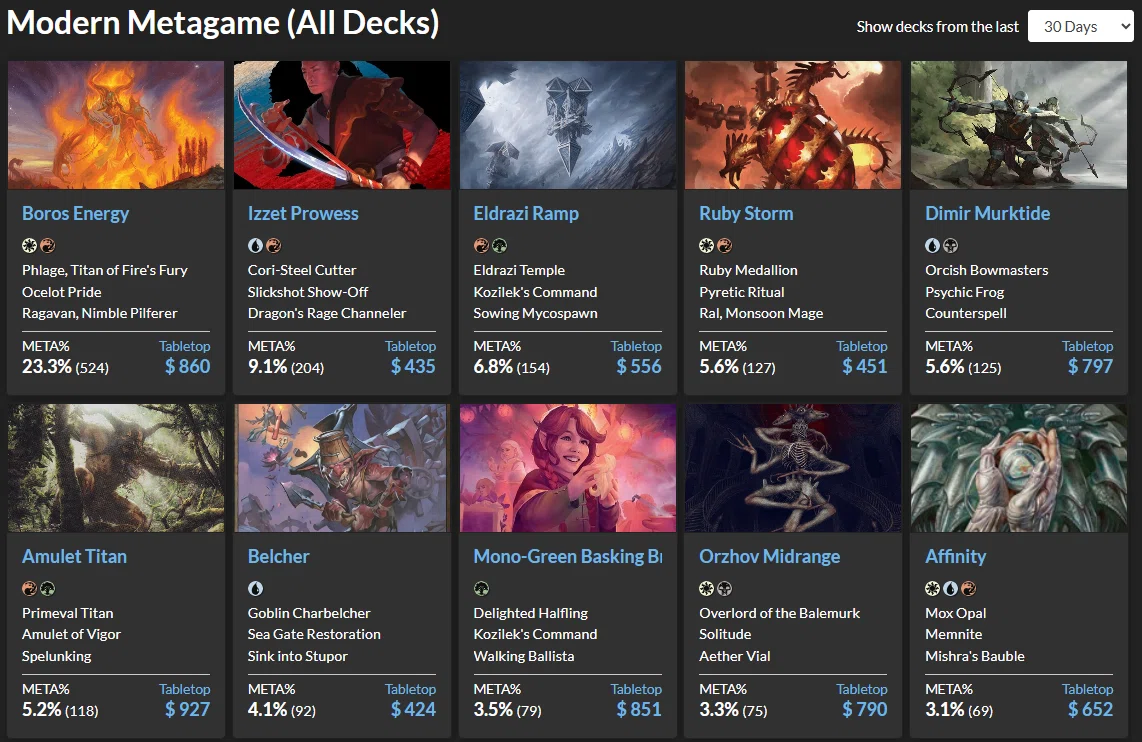Click the green mana icon under Mono-Green Basking
Viewport: 1142px width, 742px height.
pyautogui.click(x=481, y=588)
